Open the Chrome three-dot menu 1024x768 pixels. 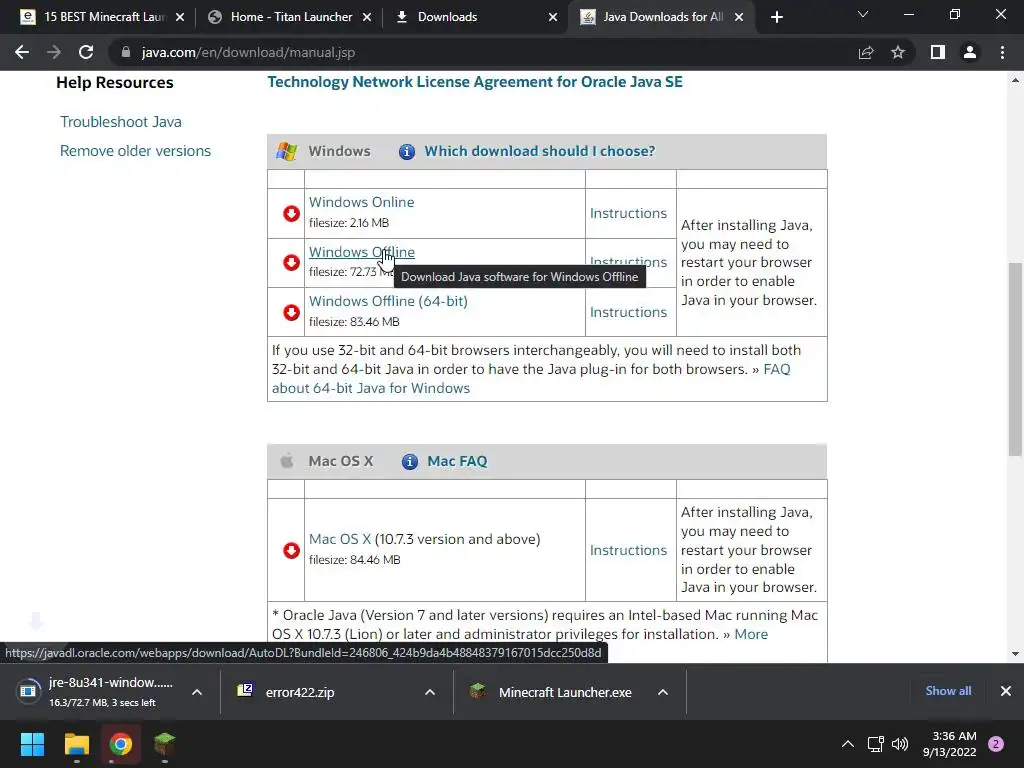pos(1002,52)
